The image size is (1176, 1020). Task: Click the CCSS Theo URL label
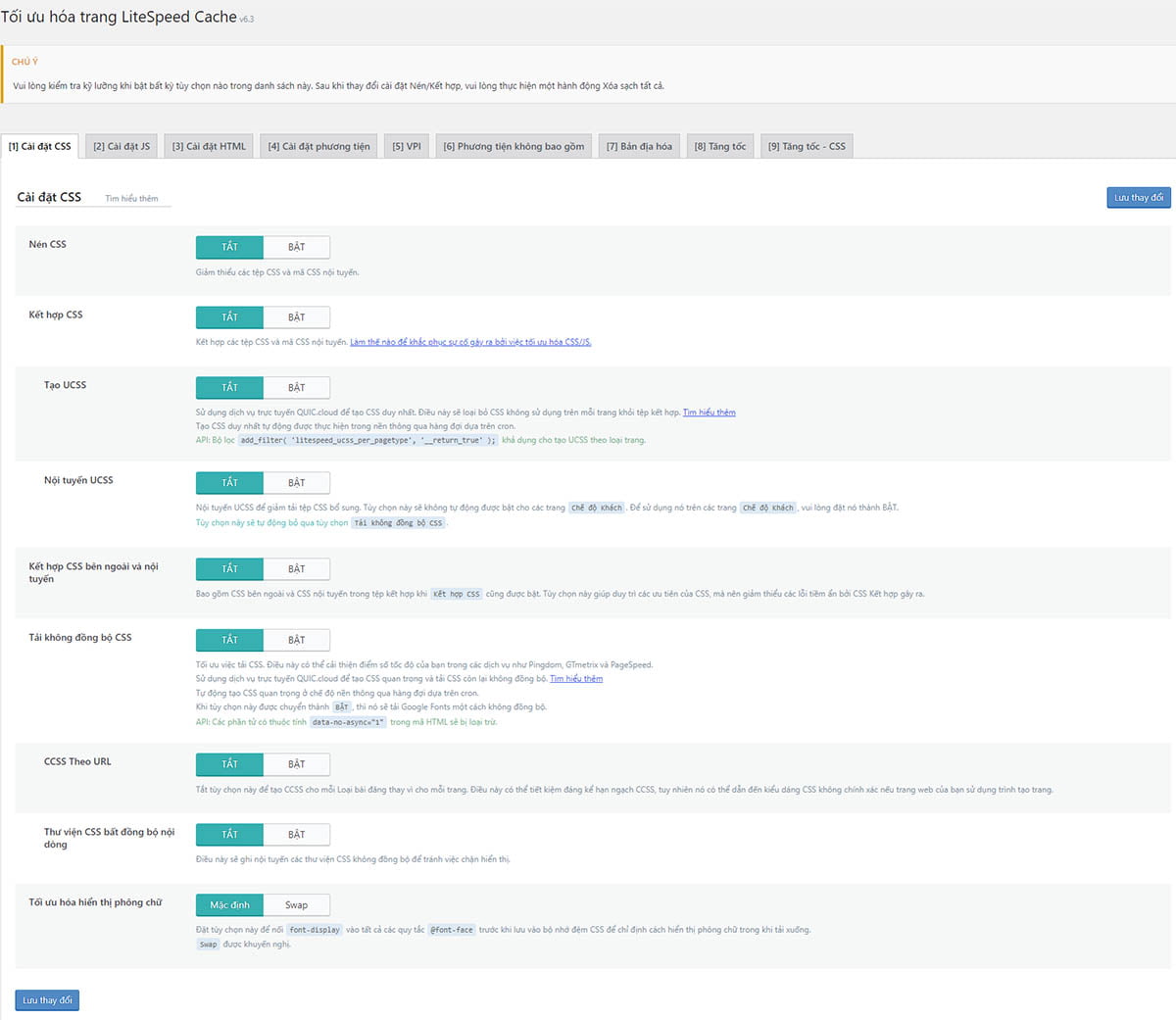click(x=77, y=761)
